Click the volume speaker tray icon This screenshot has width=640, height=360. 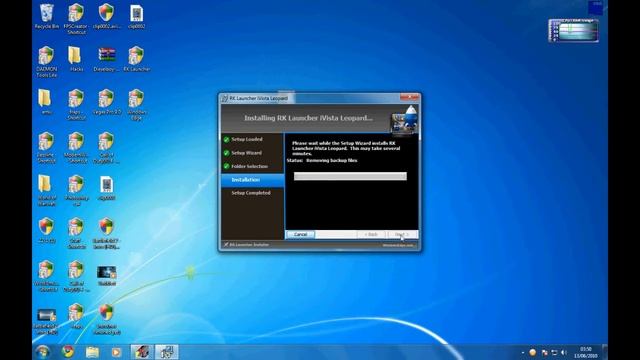[564, 352]
